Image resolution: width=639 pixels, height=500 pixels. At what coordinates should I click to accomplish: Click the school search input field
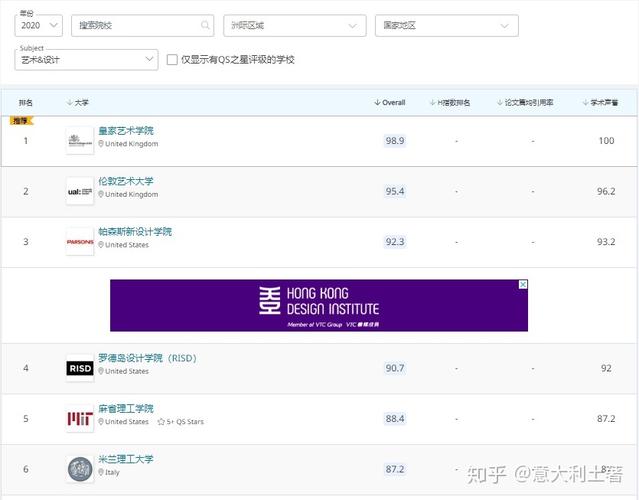[143, 25]
